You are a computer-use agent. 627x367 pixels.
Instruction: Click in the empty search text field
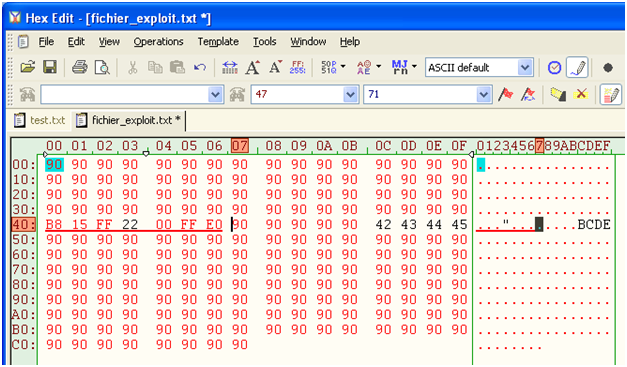124,95
